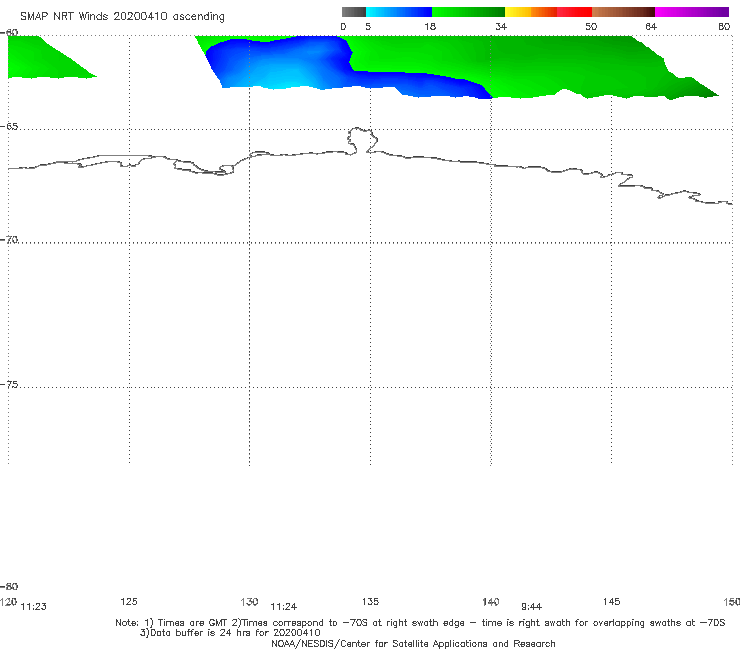Click the '-80' latitude label
740x650 pixels.
click(9, 586)
